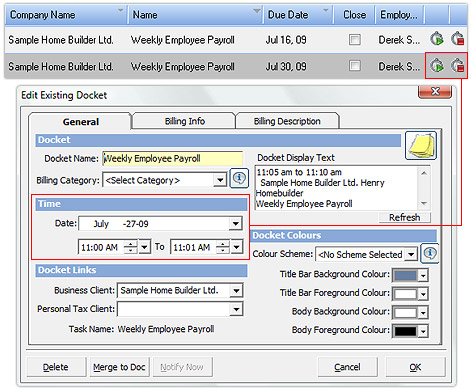Start timer icon in Jul 30, 09 row
This screenshot has height=390, width=471.
pos(436,65)
